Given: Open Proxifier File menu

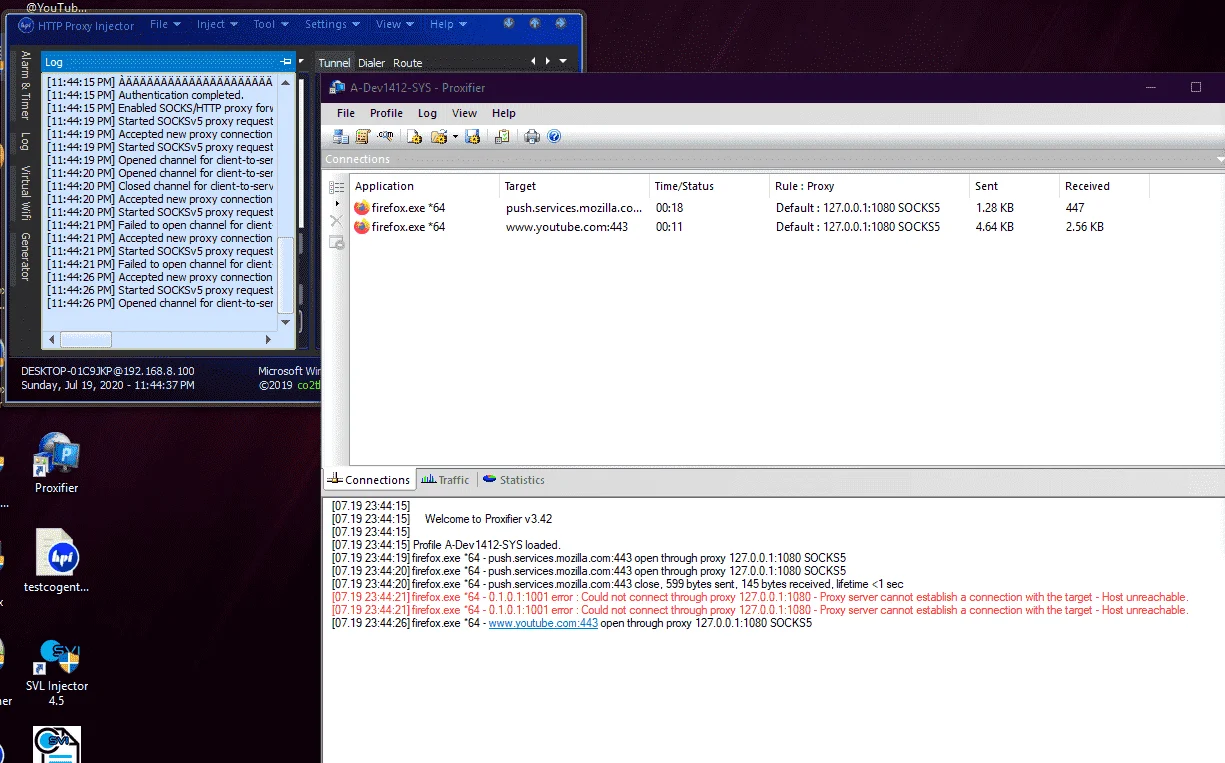Looking at the screenshot, I should 346,113.
